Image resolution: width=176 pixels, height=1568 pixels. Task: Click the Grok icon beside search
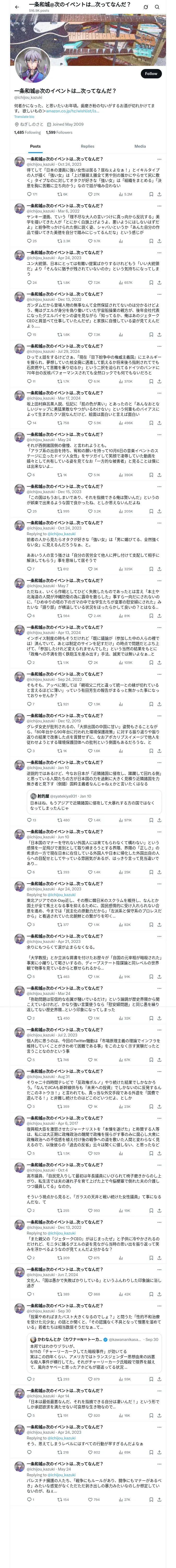tap(146, 7)
